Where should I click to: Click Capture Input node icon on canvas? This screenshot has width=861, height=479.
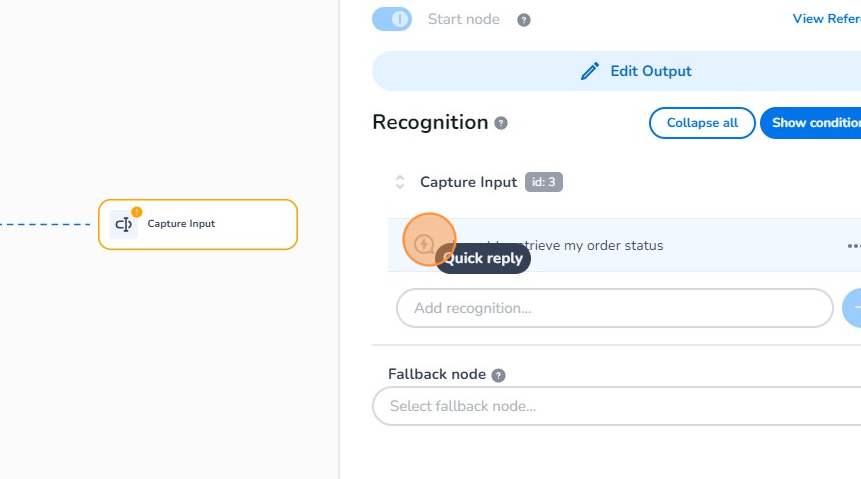pyautogui.click(x=124, y=224)
